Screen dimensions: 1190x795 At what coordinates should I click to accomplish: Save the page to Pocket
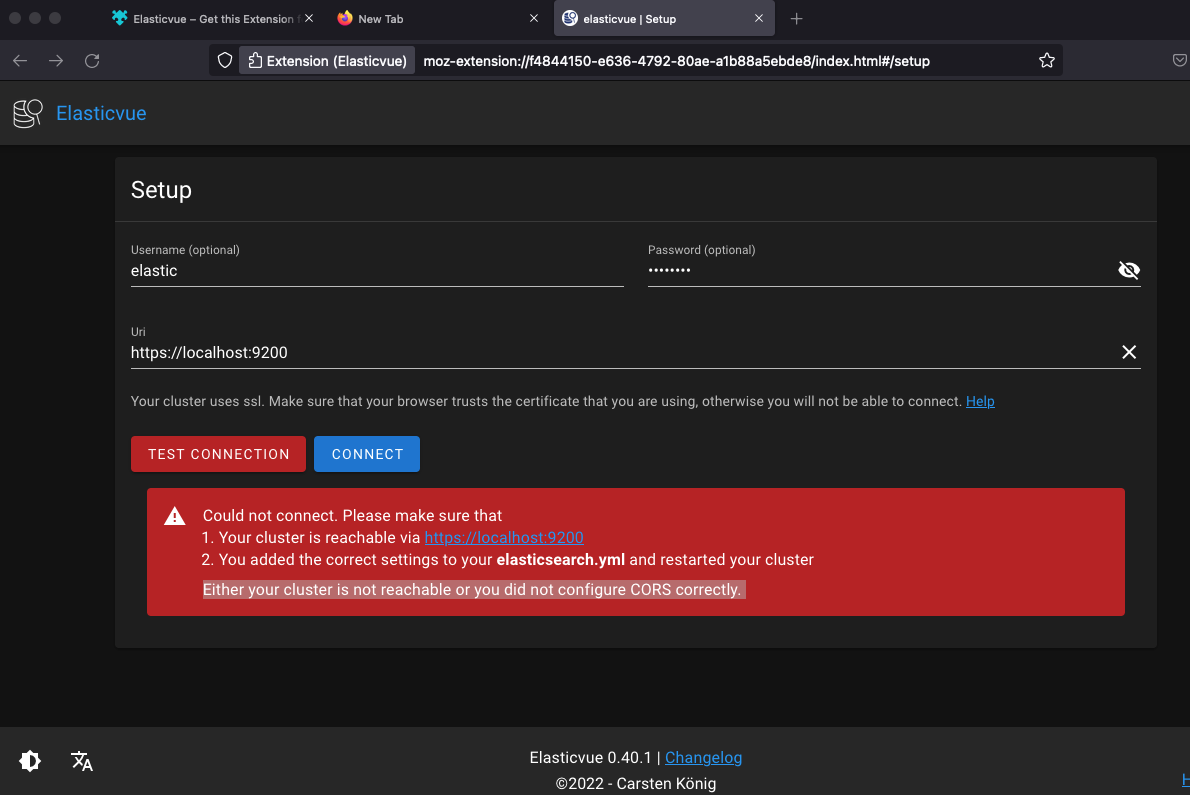click(x=1179, y=60)
